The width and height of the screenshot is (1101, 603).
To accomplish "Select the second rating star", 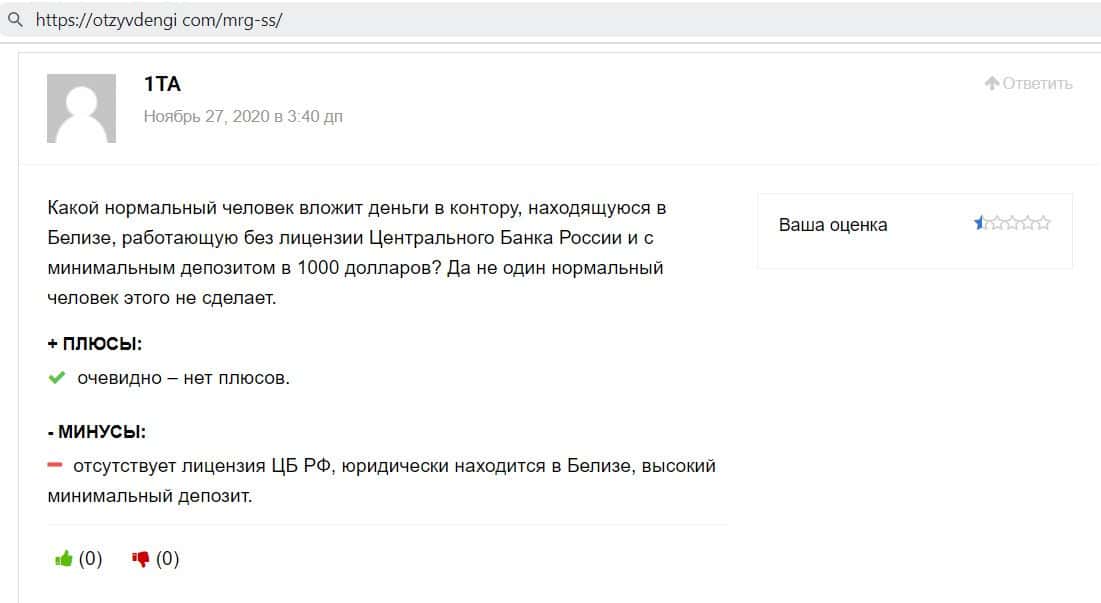I will click(996, 224).
